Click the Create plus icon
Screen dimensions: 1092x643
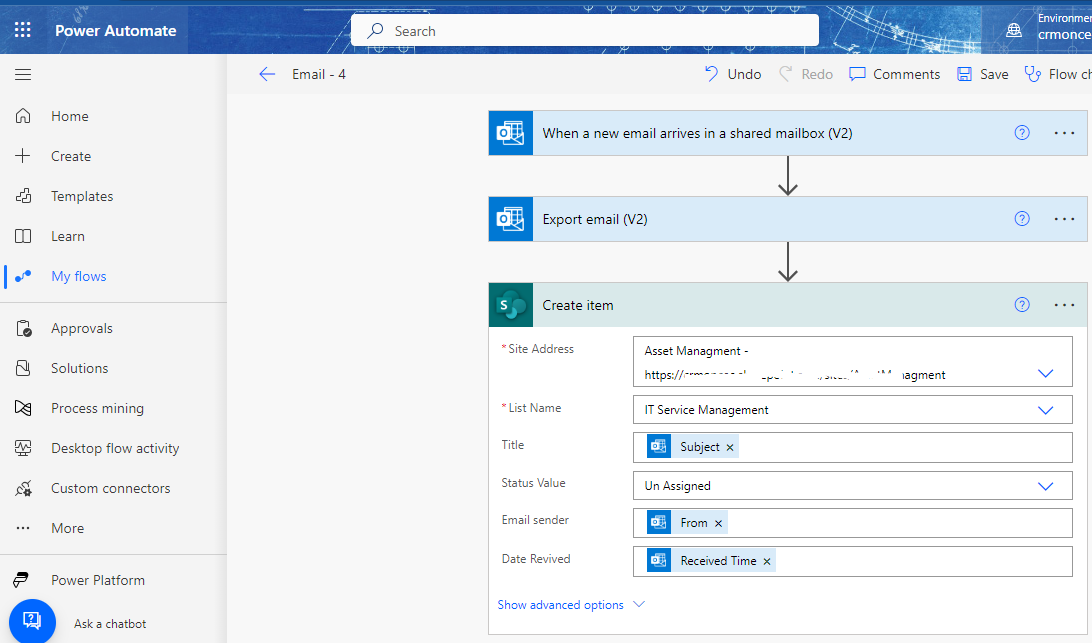(23, 156)
